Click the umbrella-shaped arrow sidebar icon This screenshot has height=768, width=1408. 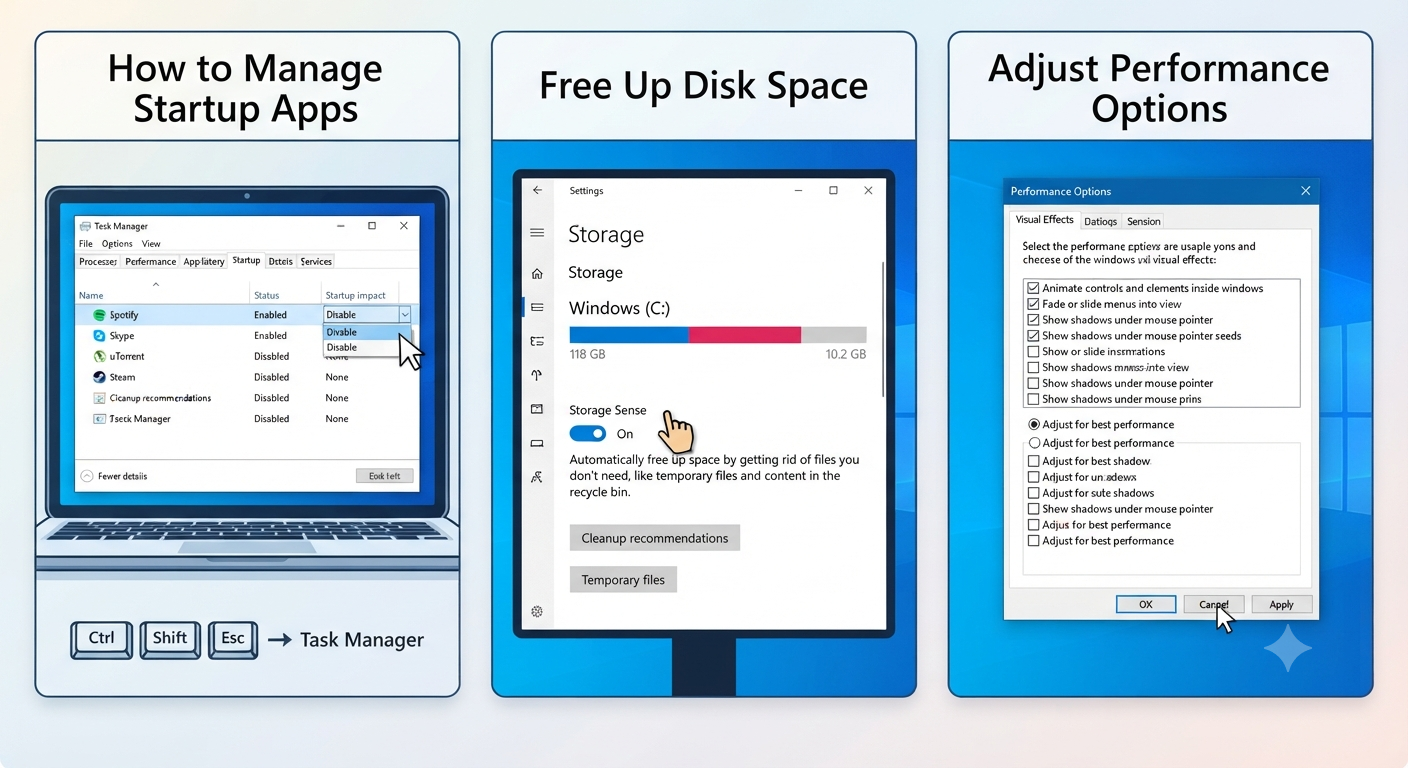point(537,375)
